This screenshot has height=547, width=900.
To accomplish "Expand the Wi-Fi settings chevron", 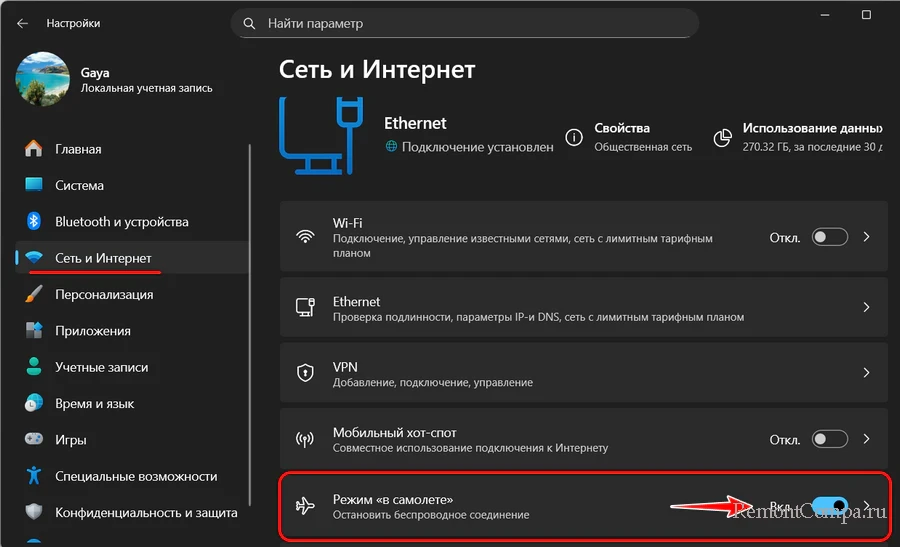I will [x=867, y=237].
